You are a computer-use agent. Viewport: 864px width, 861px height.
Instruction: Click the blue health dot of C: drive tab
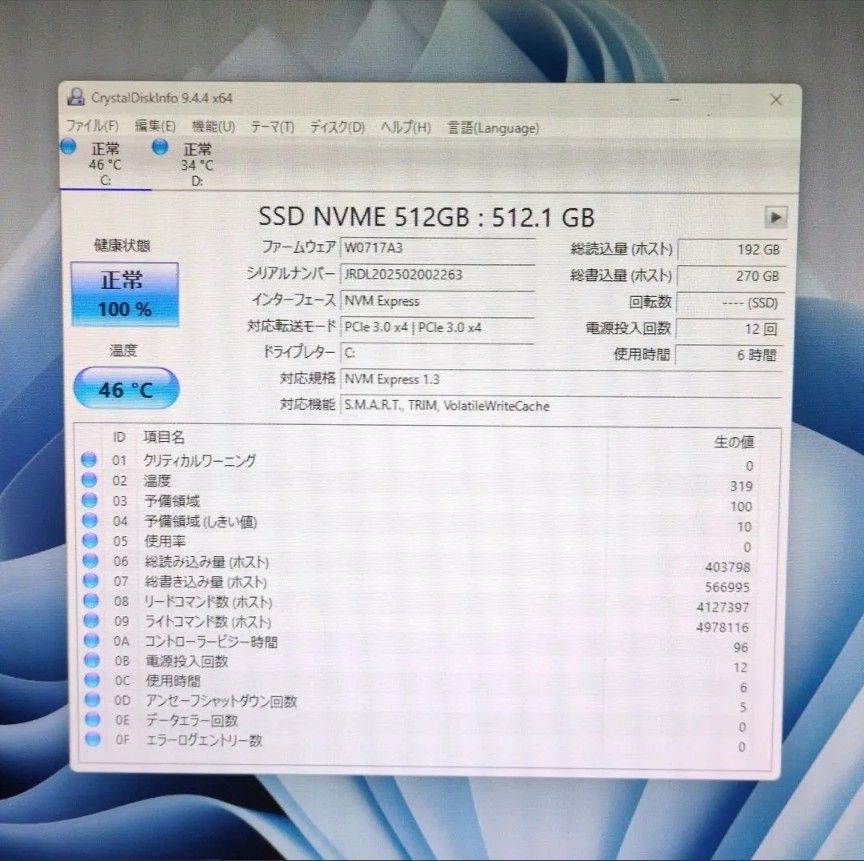coord(68,147)
